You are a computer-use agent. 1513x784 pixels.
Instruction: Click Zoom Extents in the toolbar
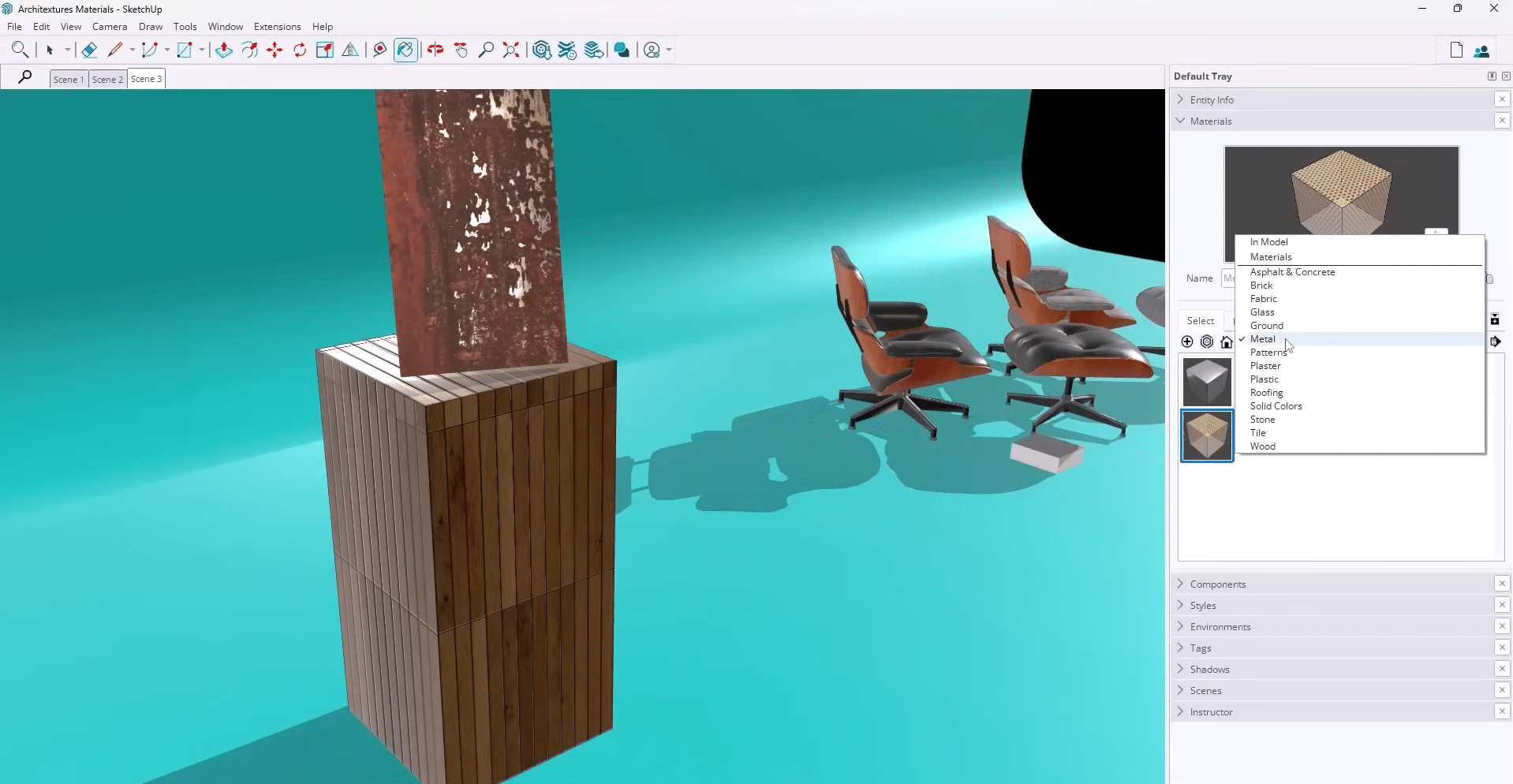point(510,50)
